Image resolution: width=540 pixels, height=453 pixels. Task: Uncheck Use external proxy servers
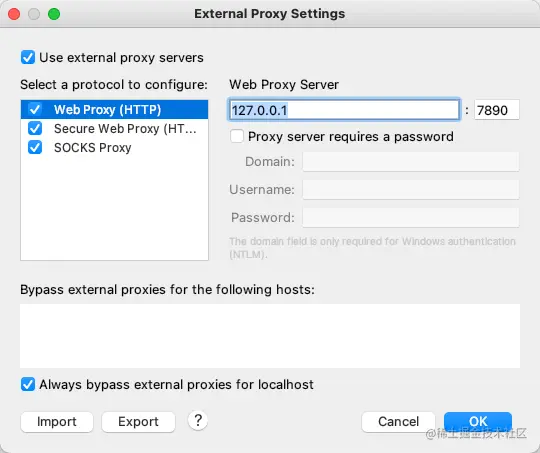[x=28, y=57]
